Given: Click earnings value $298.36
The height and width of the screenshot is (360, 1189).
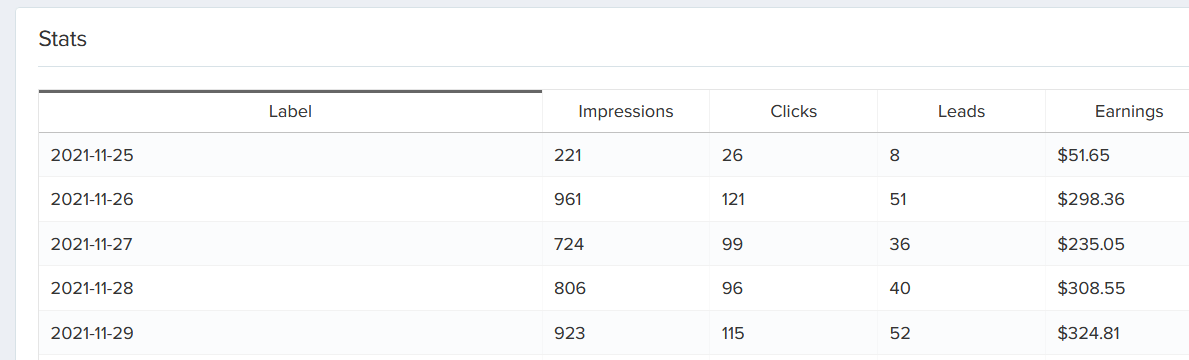Looking at the screenshot, I should (1090, 199).
